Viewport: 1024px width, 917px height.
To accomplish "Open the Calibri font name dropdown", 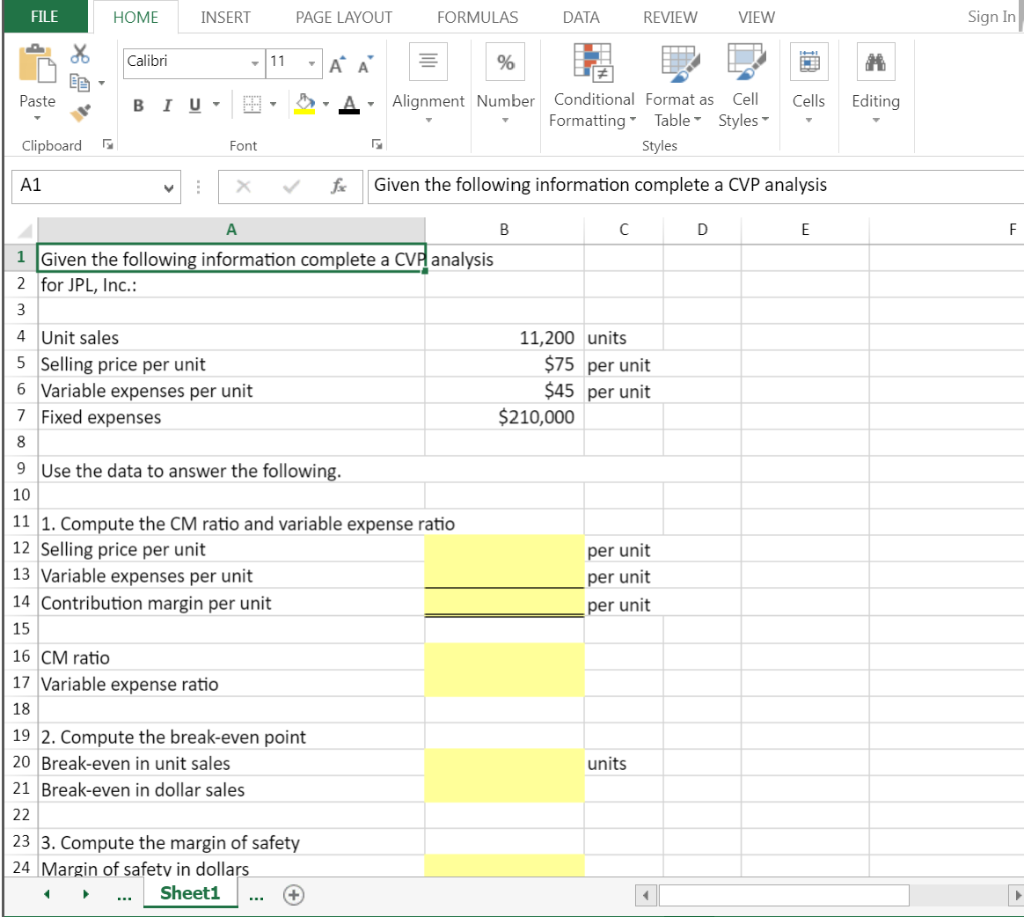I will point(255,63).
